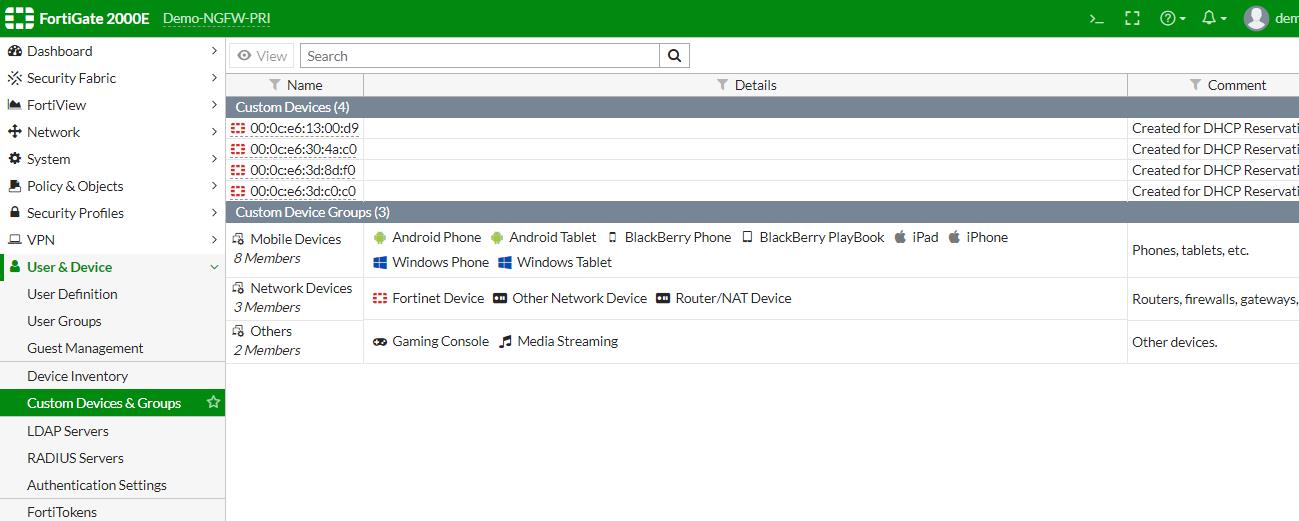The width and height of the screenshot is (1299, 521).
Task: Select device 00:0c:e6:30:4a:c0 row
Action: coord(762,149)
